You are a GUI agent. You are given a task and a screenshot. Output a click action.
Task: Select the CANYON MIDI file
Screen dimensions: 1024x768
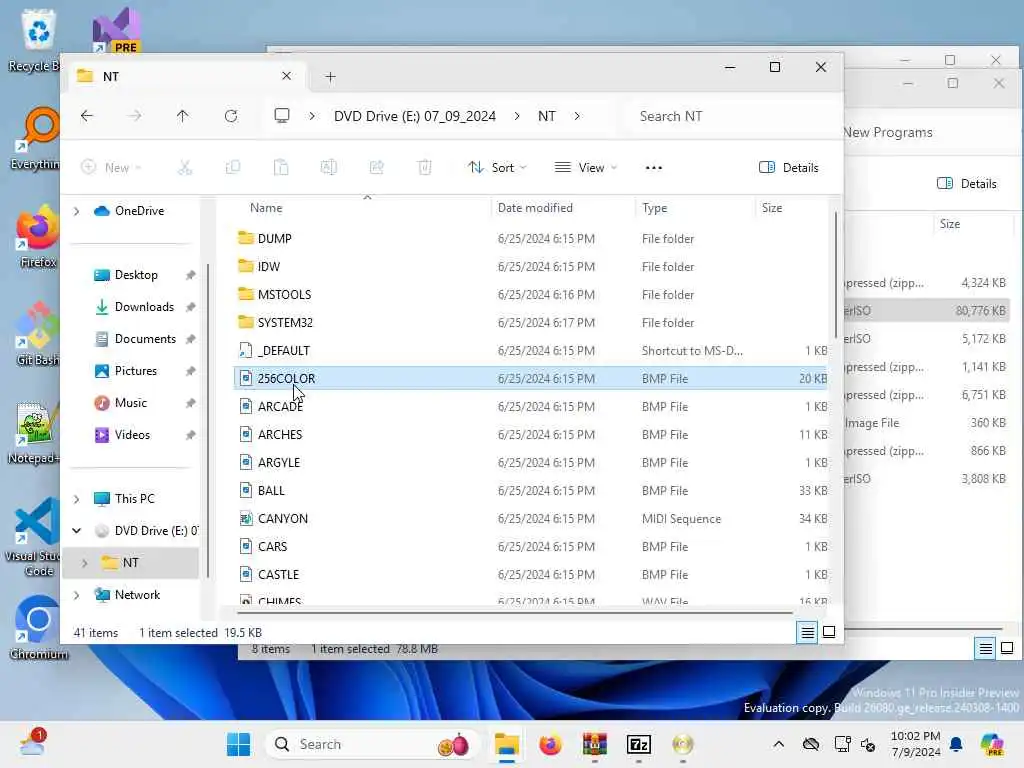coord(530,519)
